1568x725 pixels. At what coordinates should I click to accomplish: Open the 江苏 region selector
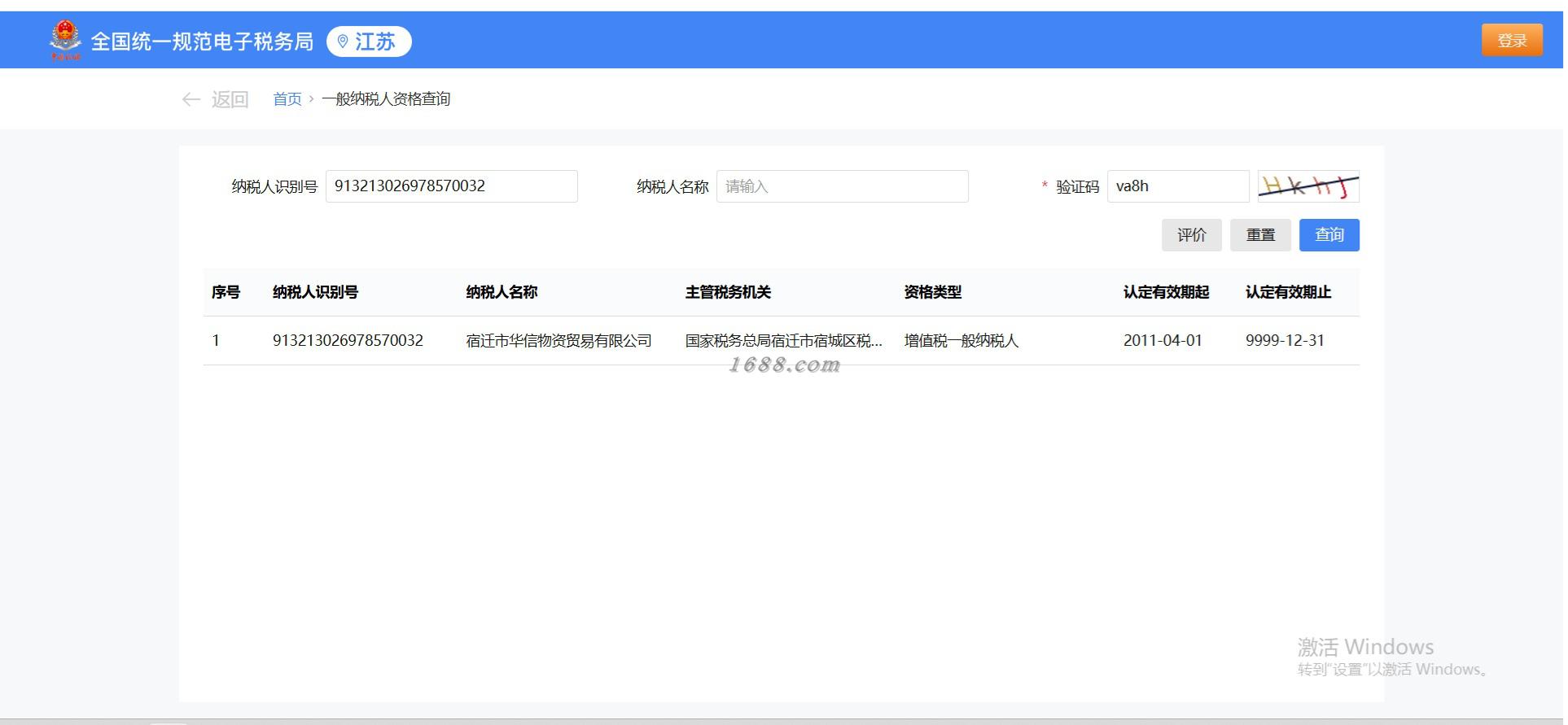click(x=369, y=41)
